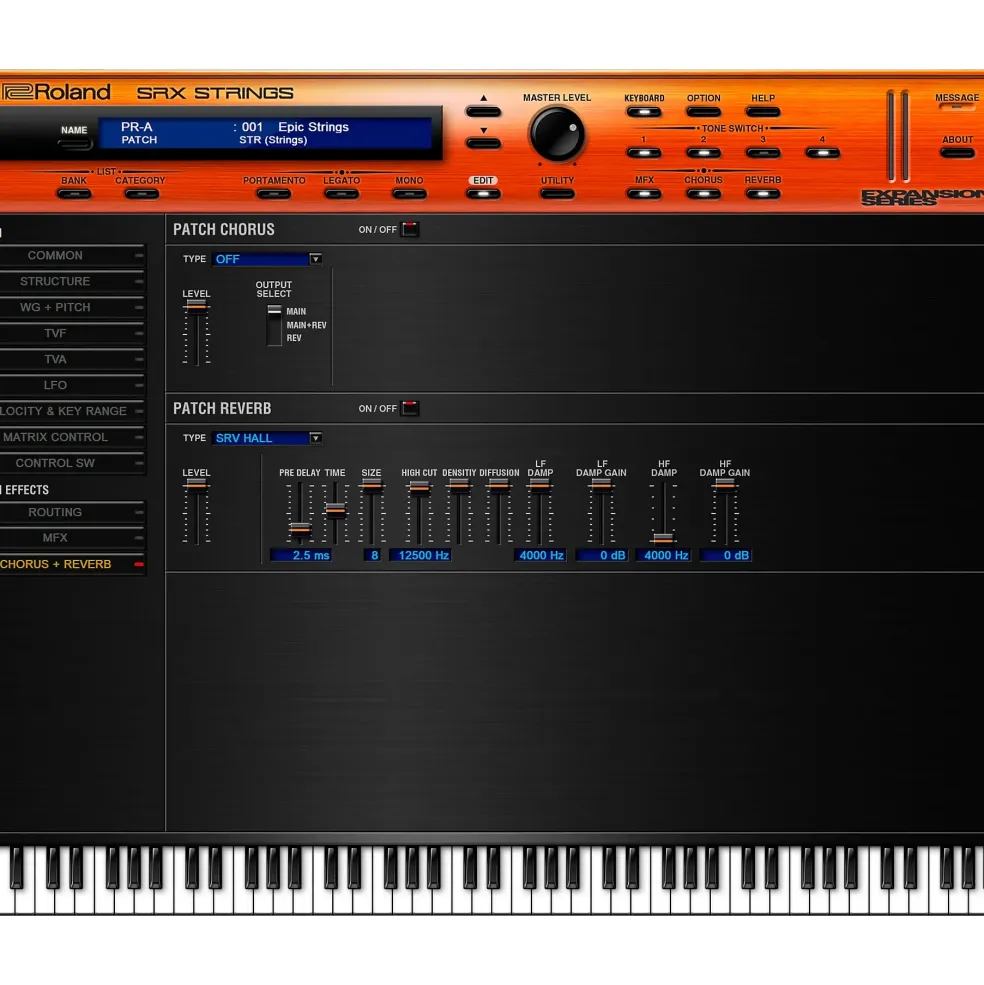Toggle Tone Switch 1
The image size is (984, 985).
(643, 153)
